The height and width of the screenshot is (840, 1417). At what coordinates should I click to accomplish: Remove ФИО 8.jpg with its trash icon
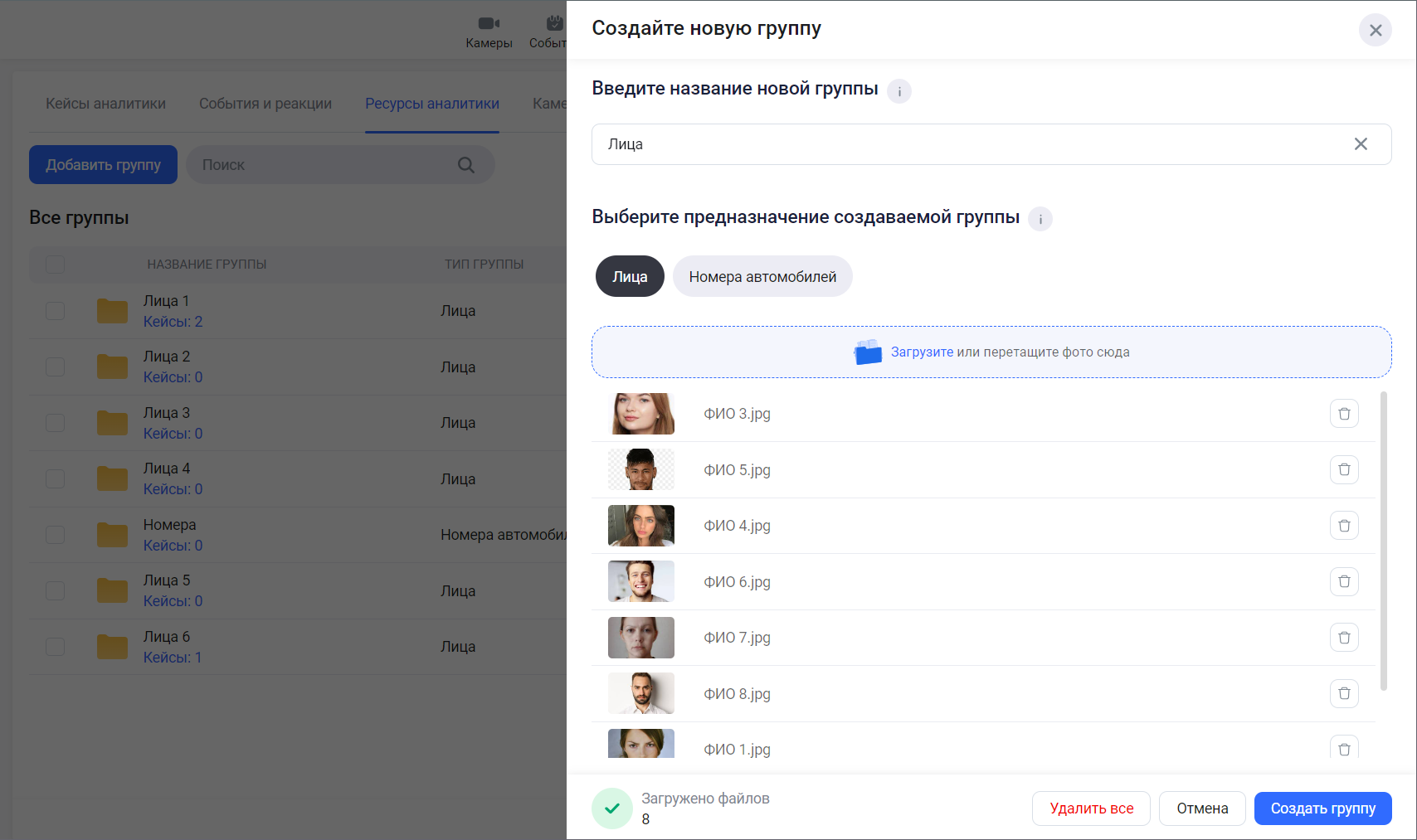pyautogui.click(x=1344, y=693)
